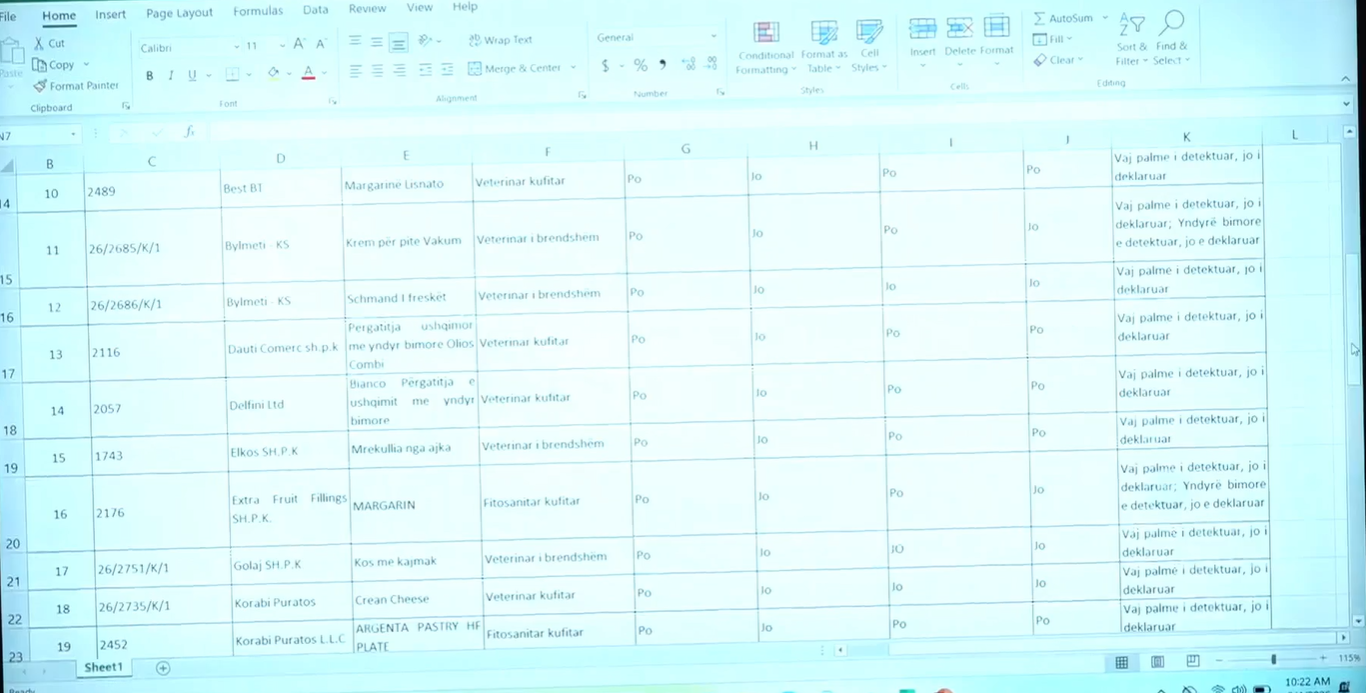1366x693 pixels.
Task: Switch to Normal view in status bar
Action: [1122, 662]
